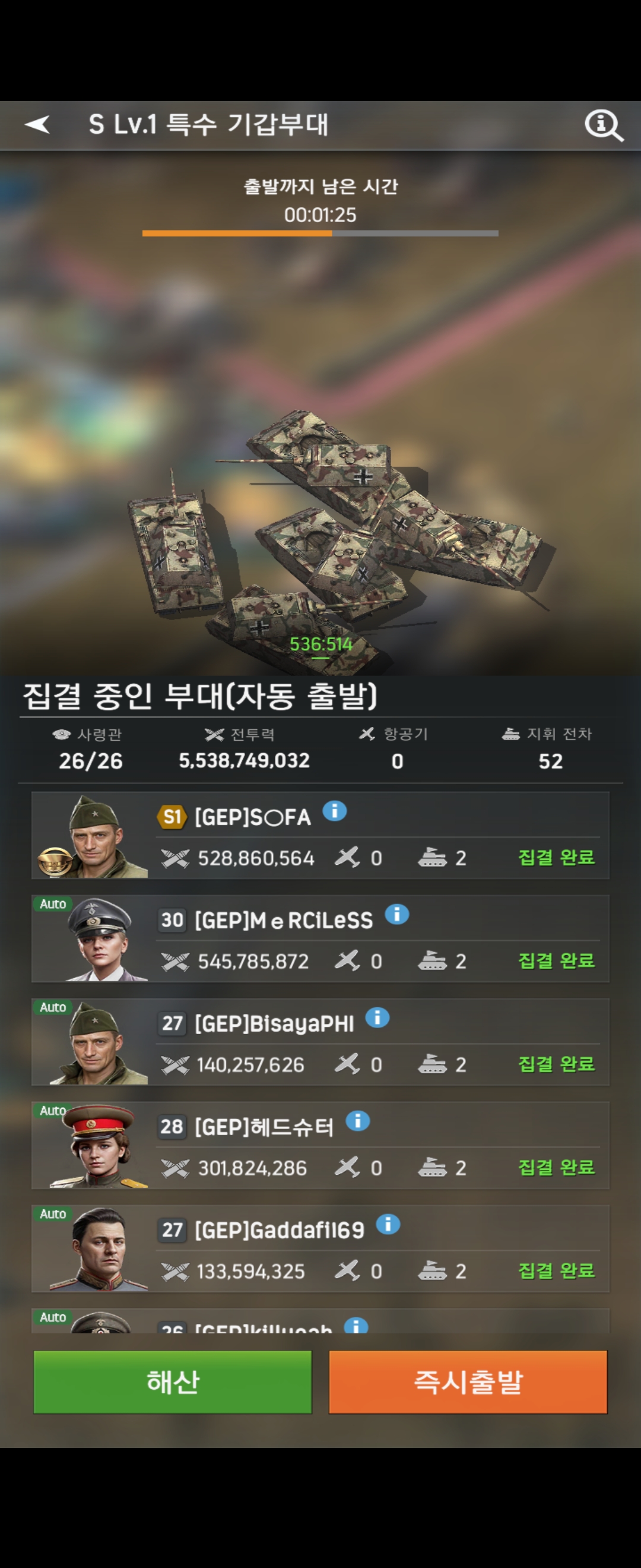Image resolution: width=641 pixels, height=1568 pixels.
Task: Select the [GEP]S○FA commander portrait
Action: click(91, 835)
